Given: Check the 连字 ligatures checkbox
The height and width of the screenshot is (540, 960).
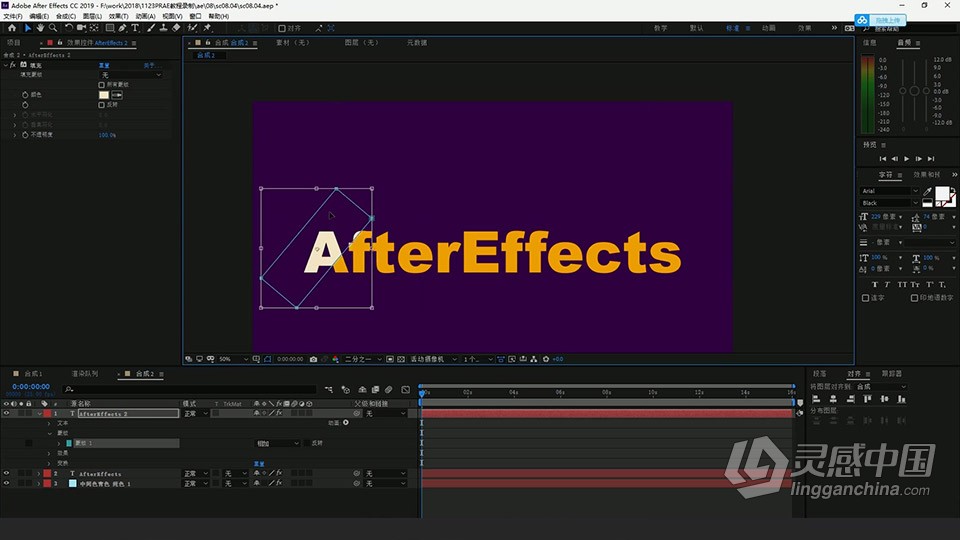Looking at the screenshot, I should click(866, 298).
